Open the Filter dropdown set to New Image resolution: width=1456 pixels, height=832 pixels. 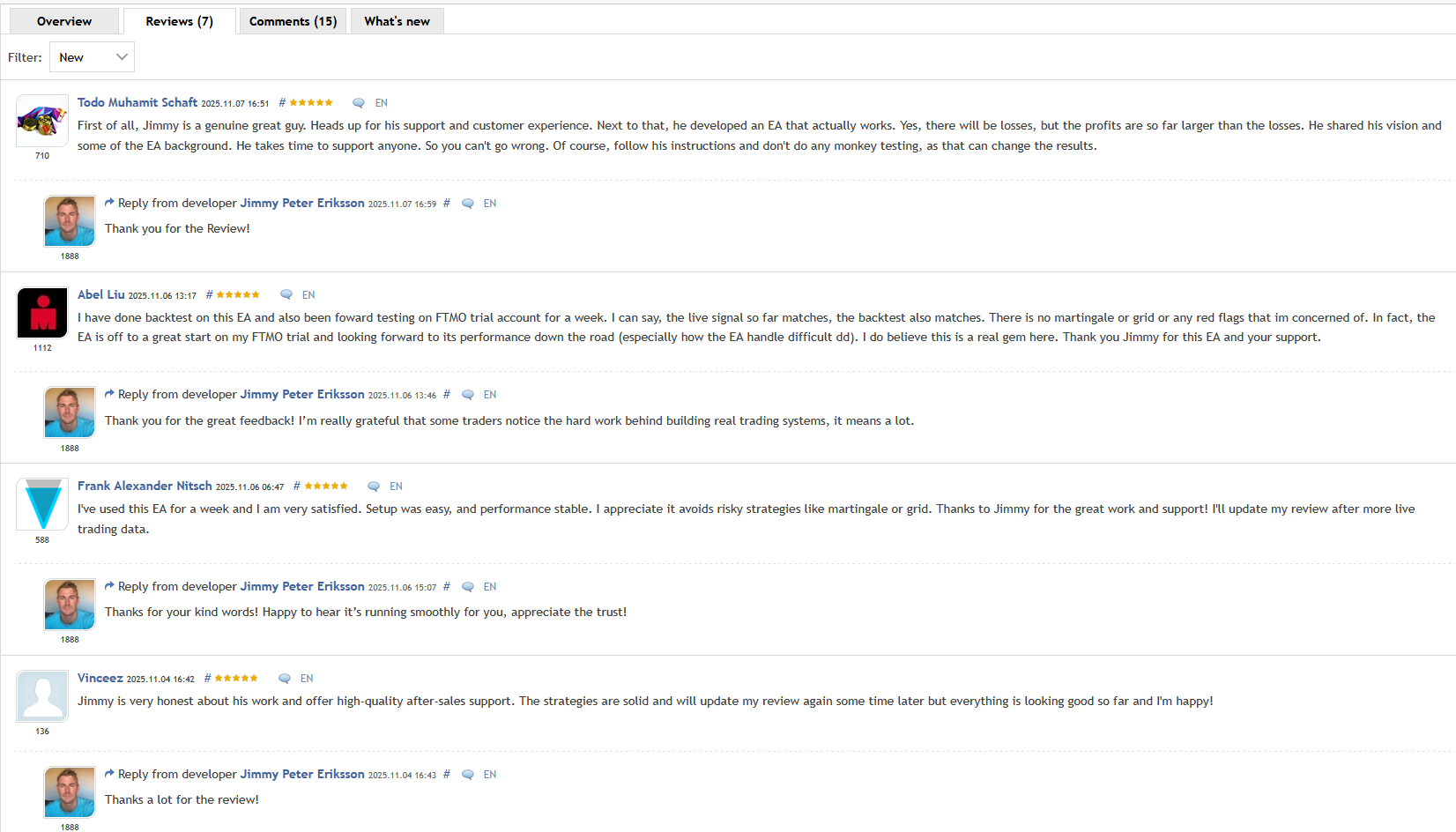click(92, 56)
